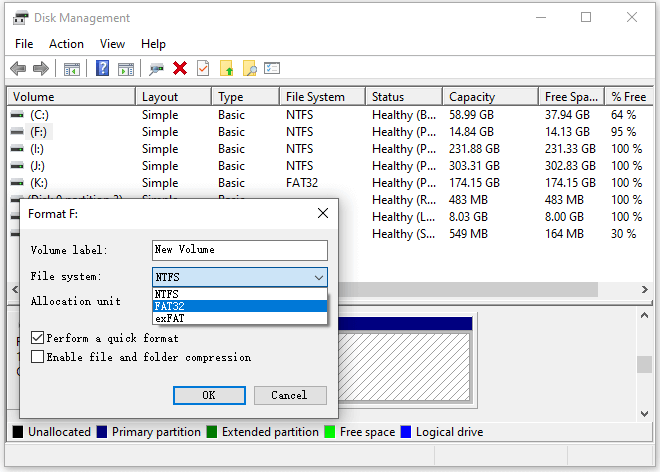Open the View menu

[112, 44]
